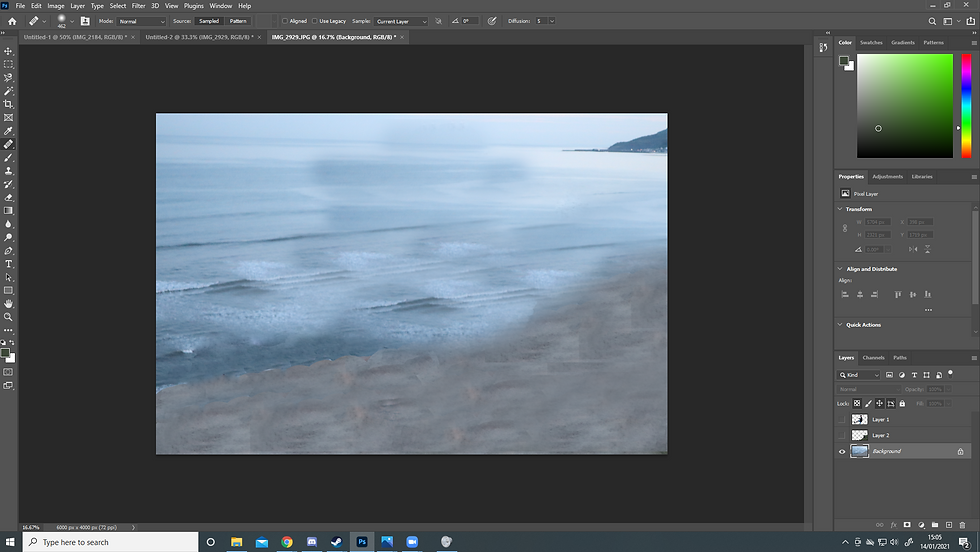Switch to the Channels tab

[x=873, y=357]
